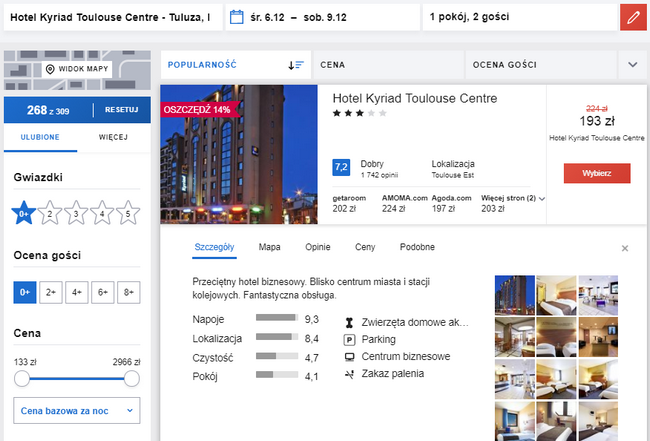Click the red pencil edit search icon
This screenshot has height=441, width=650.
[633, 17]
